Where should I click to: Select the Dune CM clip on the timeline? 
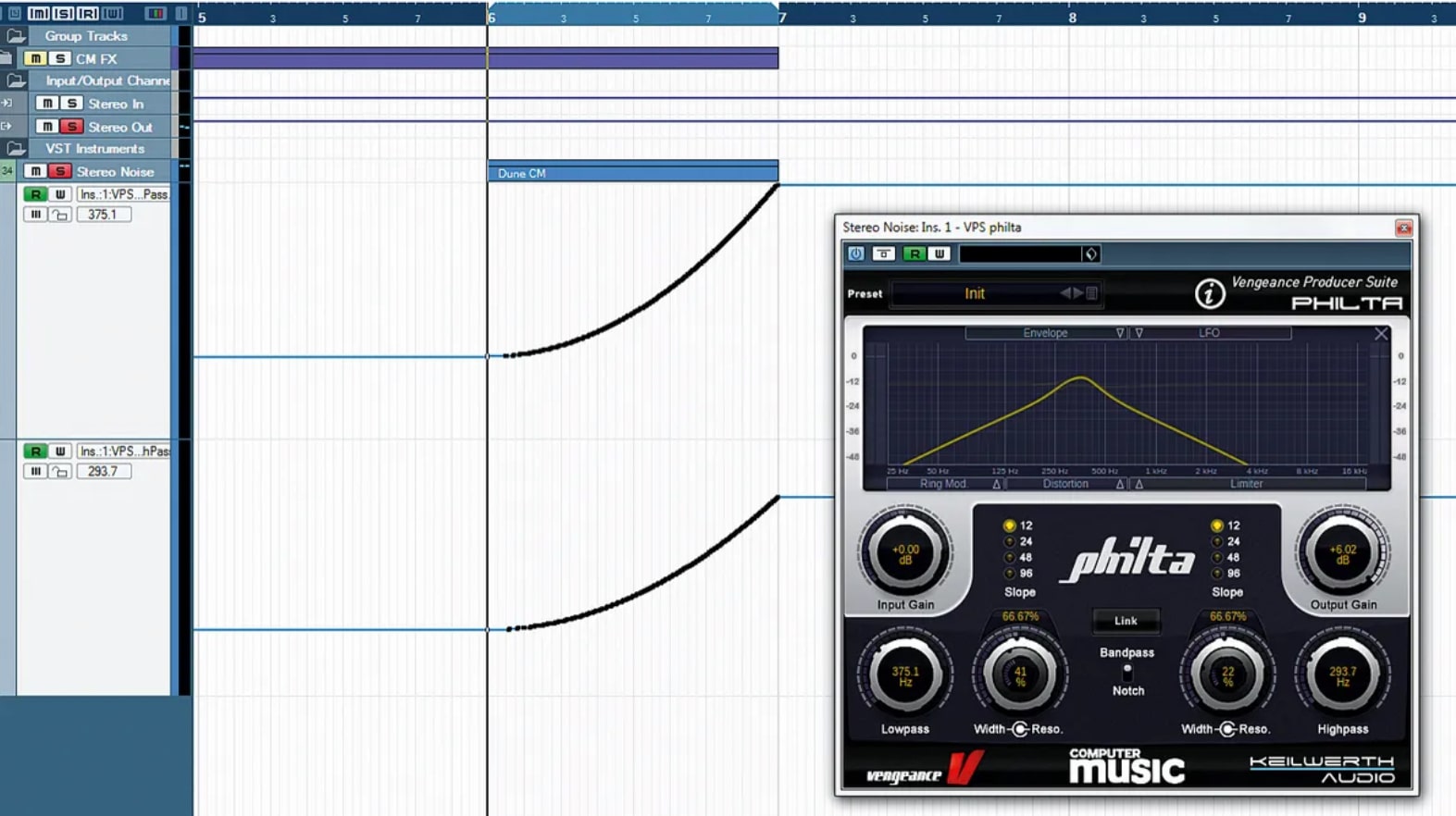pyautogui.click(x=633, y=173)
